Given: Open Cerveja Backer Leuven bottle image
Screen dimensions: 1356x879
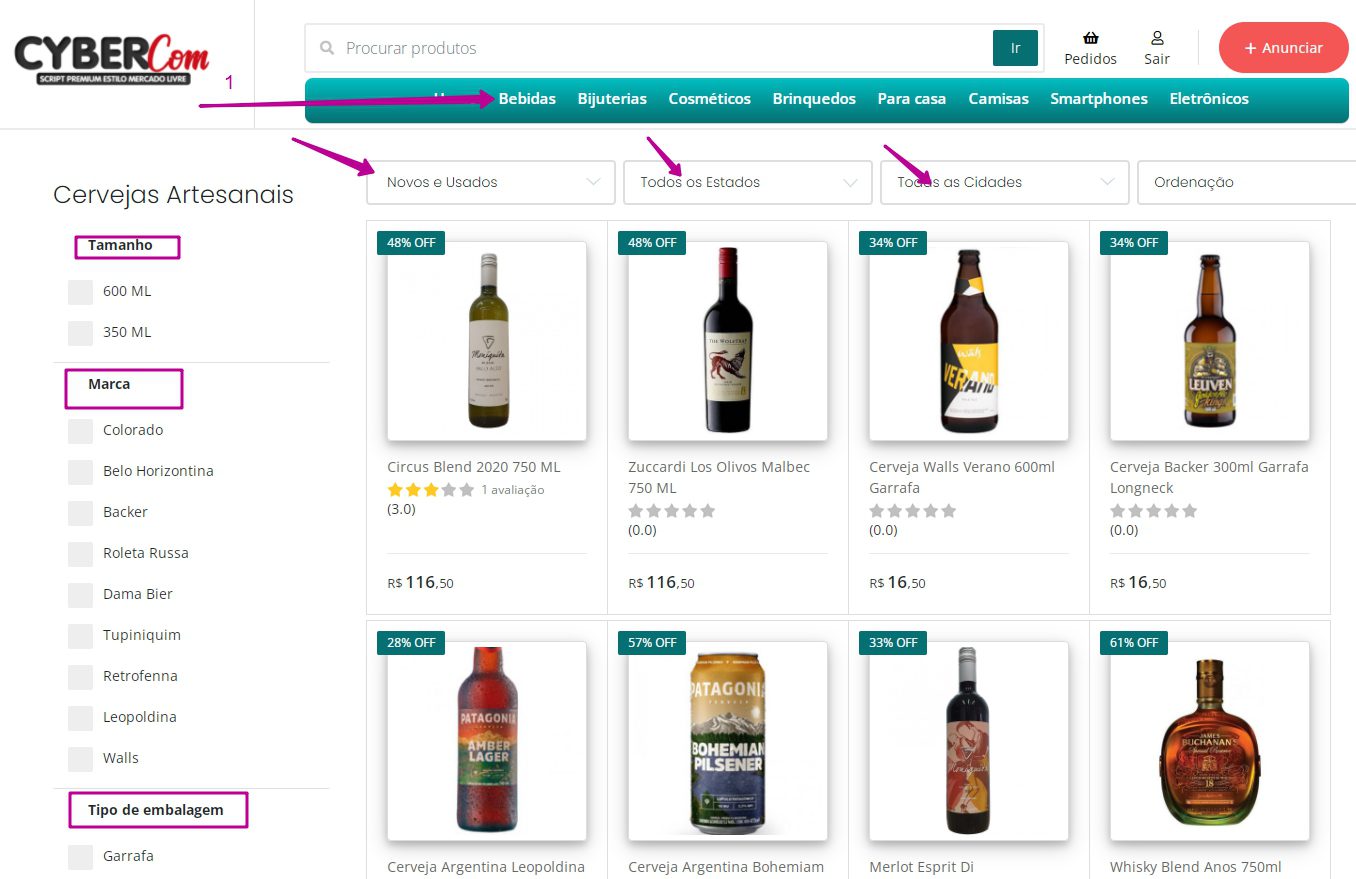Looking at the screenshot, I should [1210, 341].
